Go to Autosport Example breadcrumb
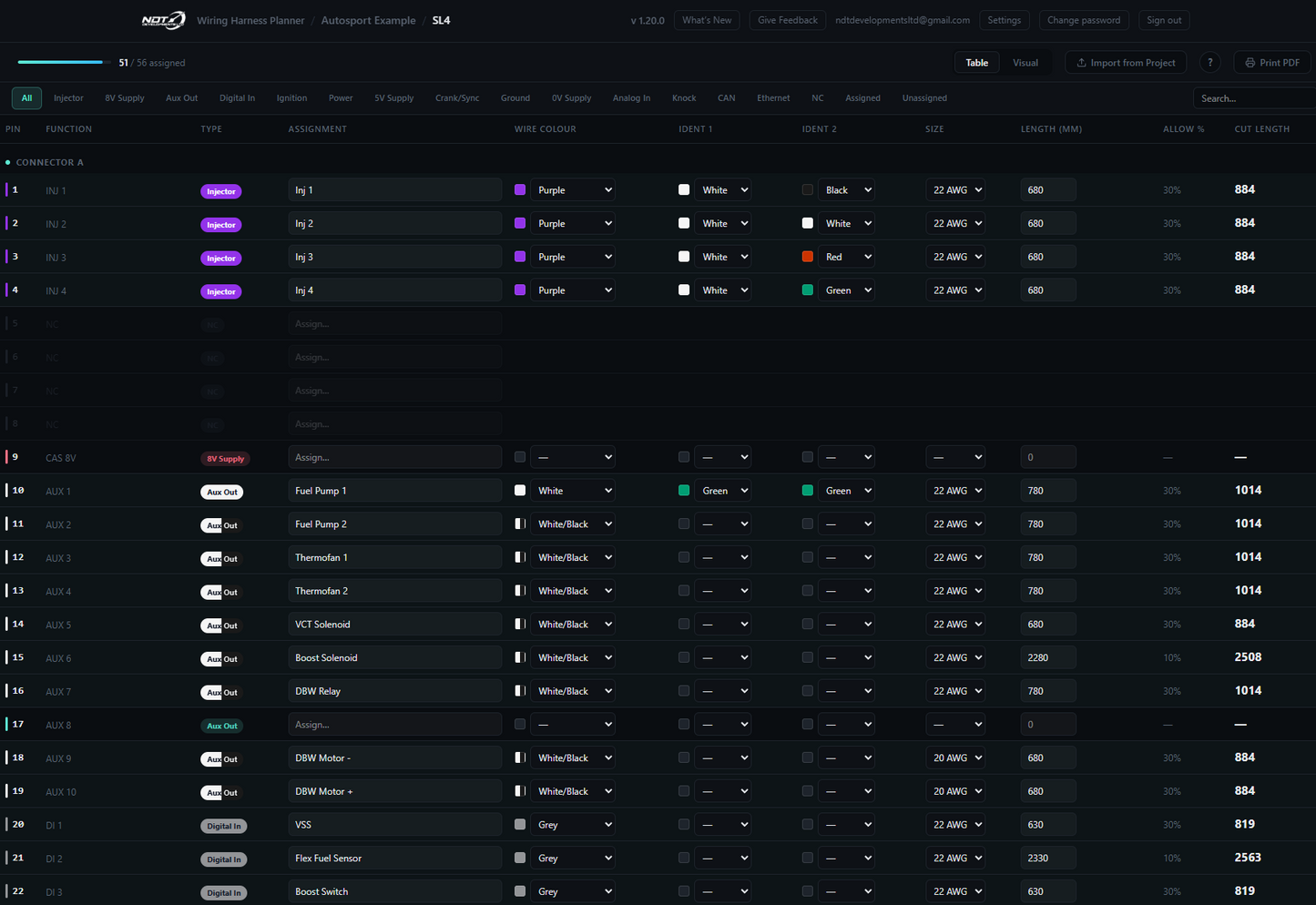This screenshot has width=1316, height=905. (368, 20)
